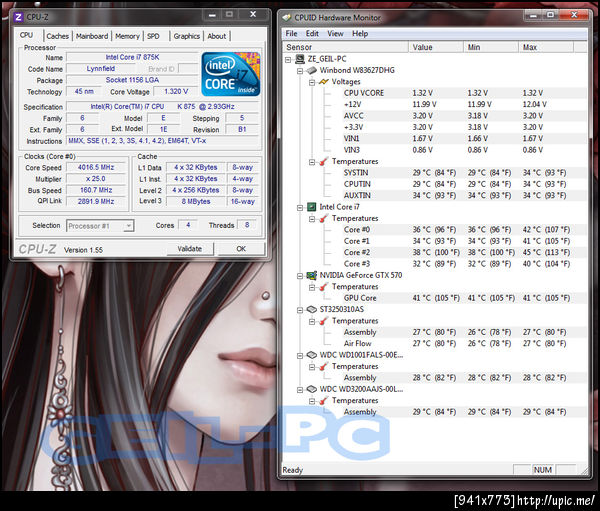Switch to the Caches tab
600x511 pixels.
[57, 36]
